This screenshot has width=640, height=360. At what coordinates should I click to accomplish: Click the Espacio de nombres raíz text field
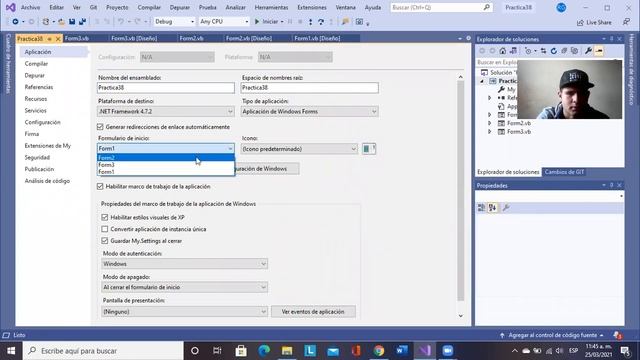click(309, 88)
